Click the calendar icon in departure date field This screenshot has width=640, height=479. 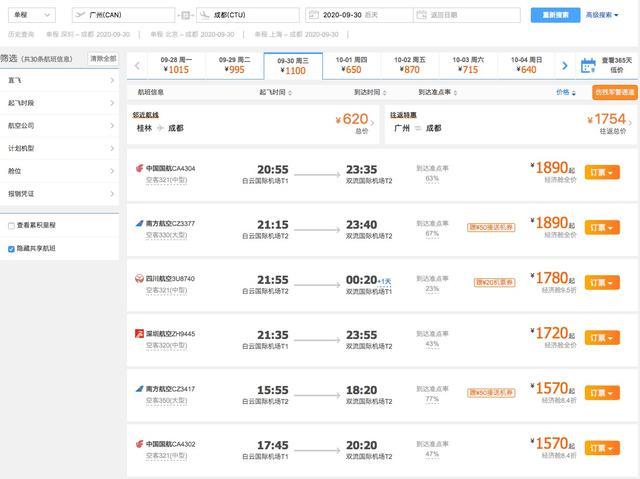tap(313, 15)
